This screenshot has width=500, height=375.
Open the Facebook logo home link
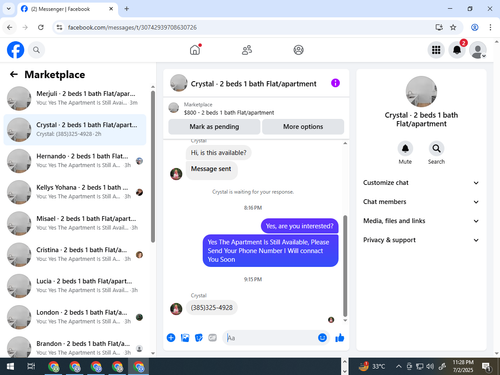tap(15, 50)
